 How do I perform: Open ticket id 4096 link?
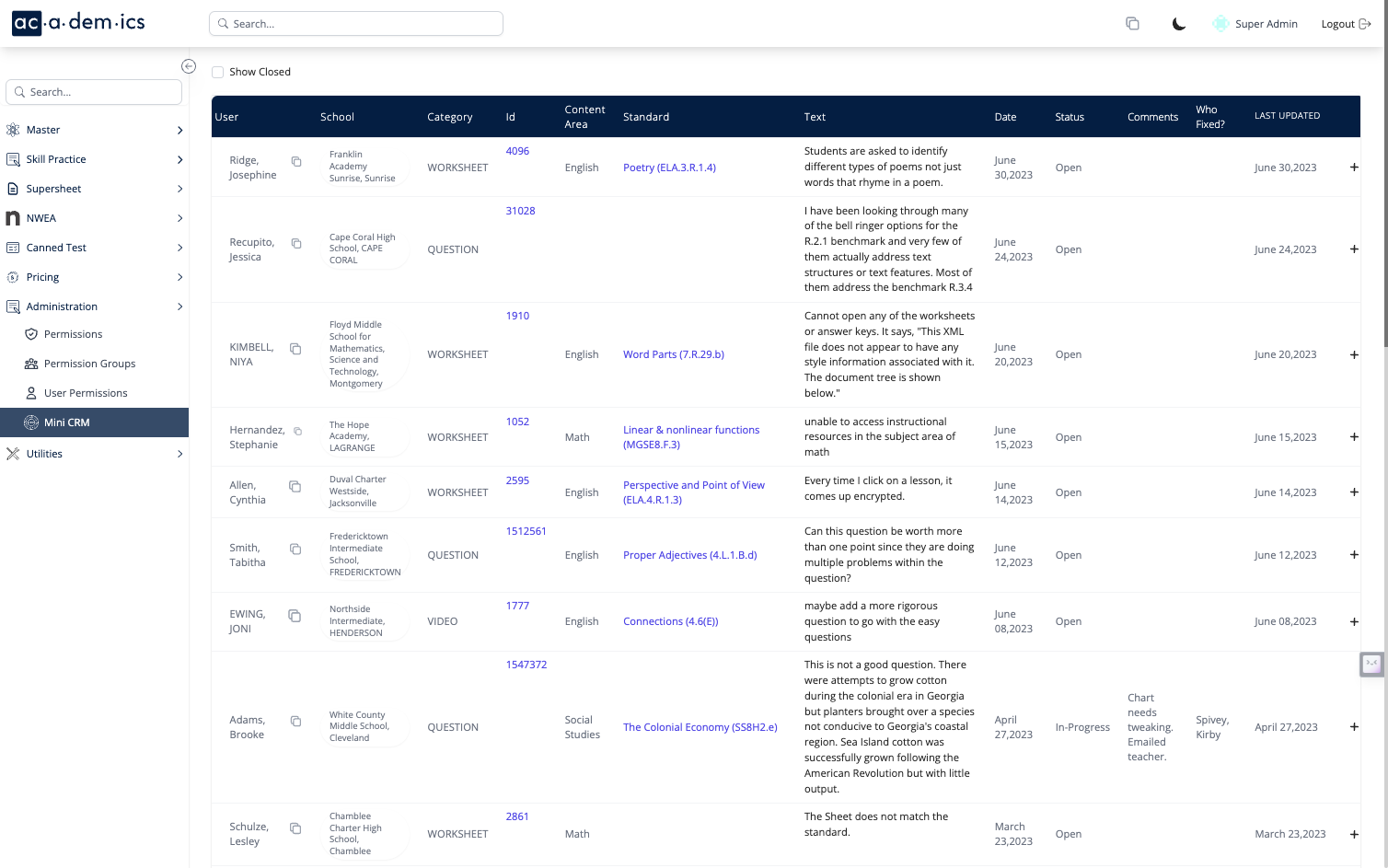click(517, 151)
